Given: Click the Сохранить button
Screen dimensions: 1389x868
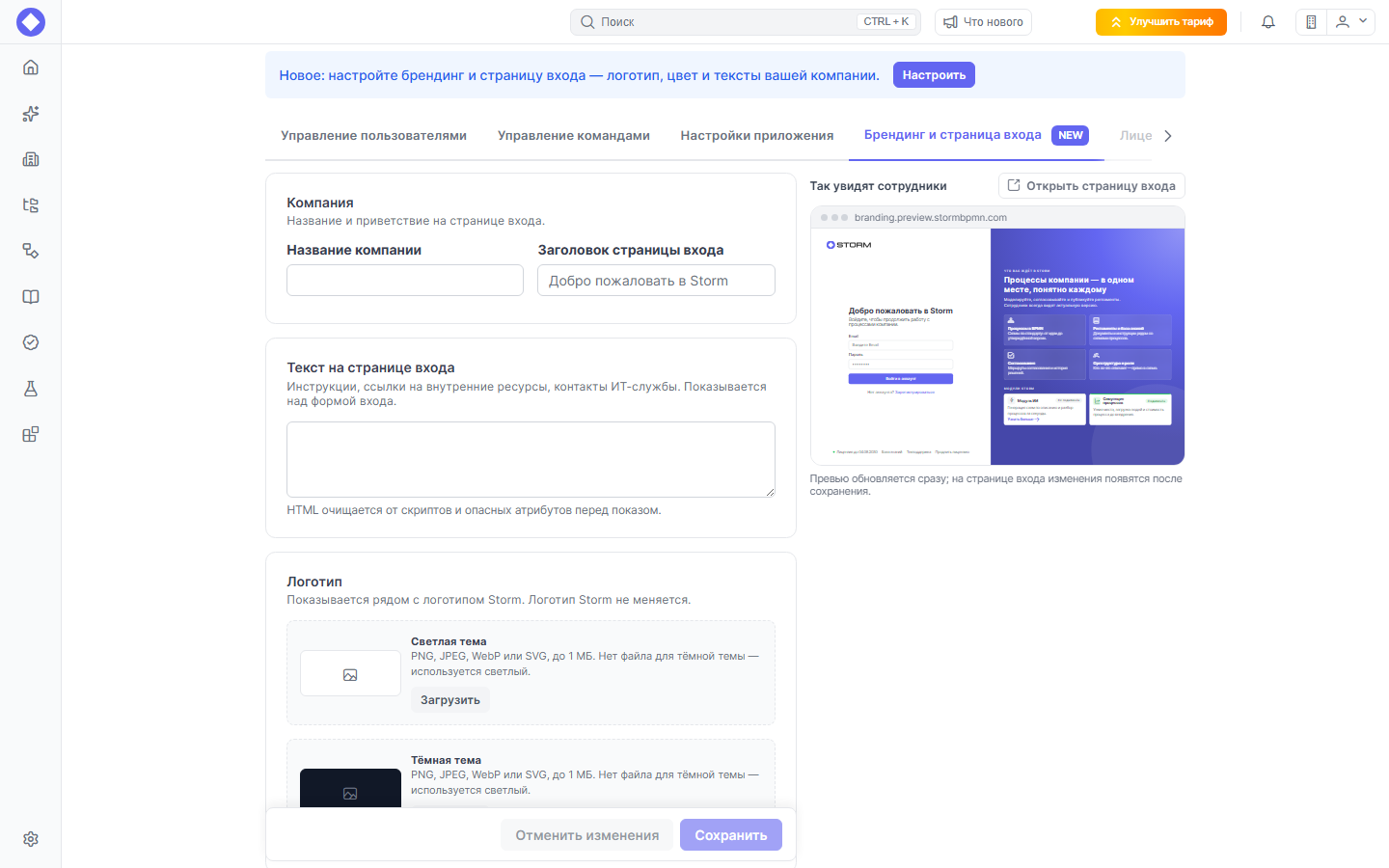Looking at the screenshot, I should 731,835.
